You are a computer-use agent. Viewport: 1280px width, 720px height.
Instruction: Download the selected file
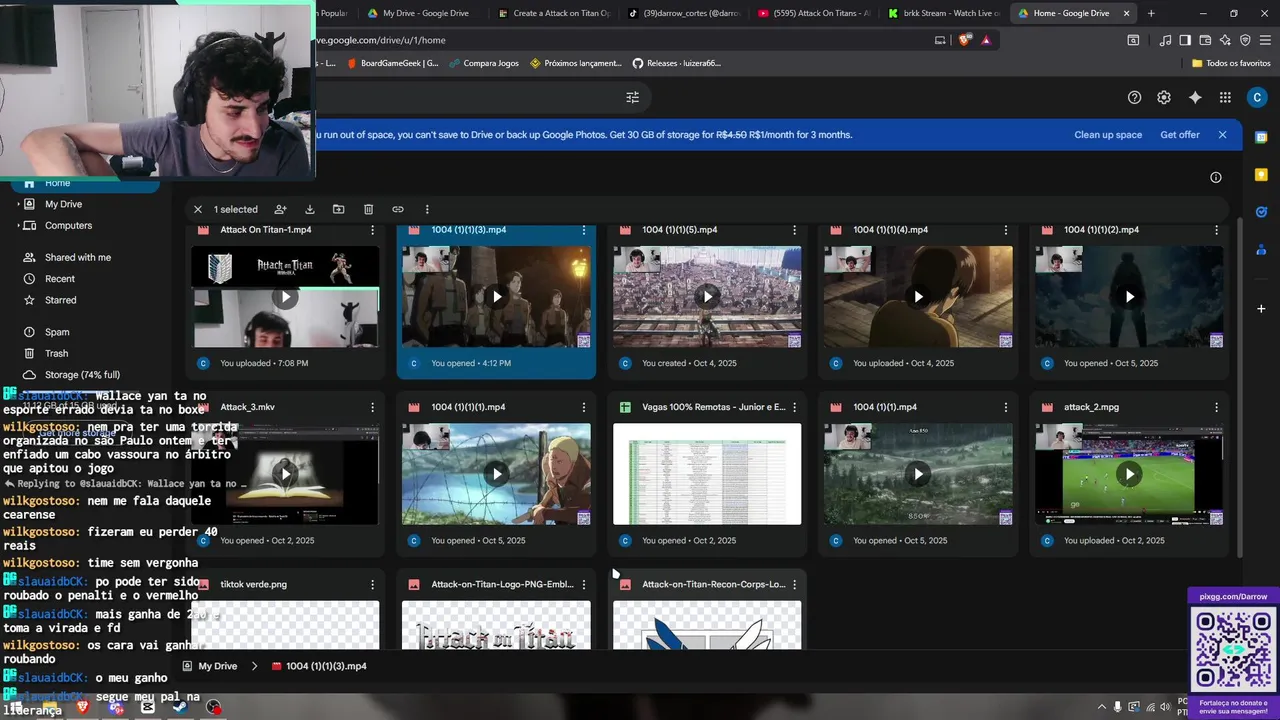click(310, 209)
